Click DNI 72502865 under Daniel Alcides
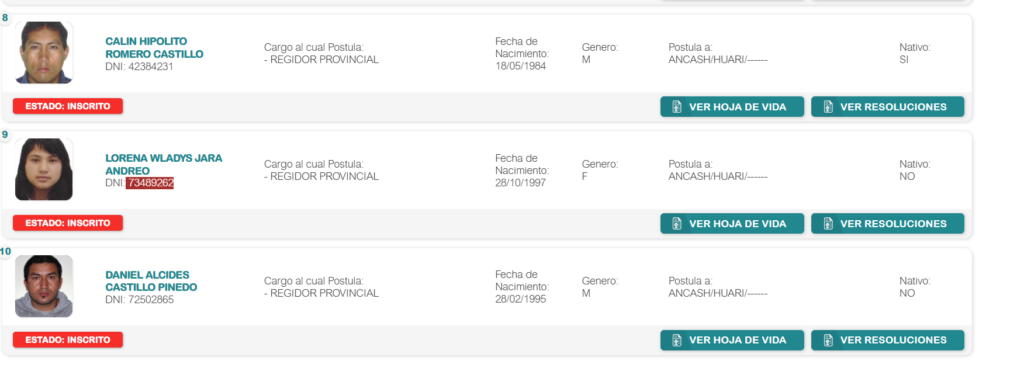Viewport: 1024px width, 382px height. point(139,300)
